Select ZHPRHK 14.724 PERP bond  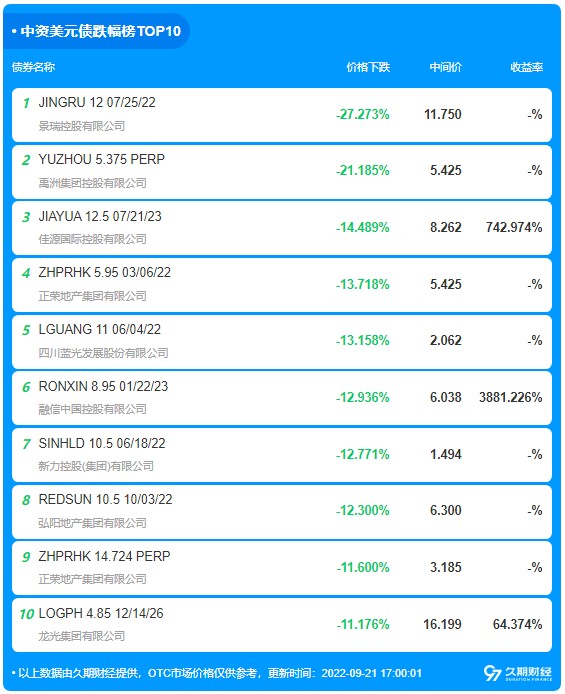point(282,568)
